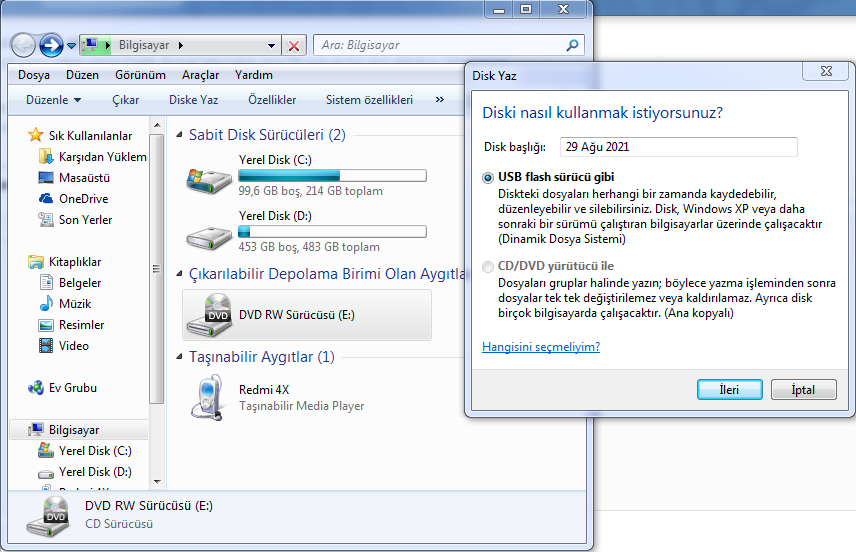Minimize the Bilgisayar explorer window
Viewport: 856px width, 552px height.
tap(499, 9)
